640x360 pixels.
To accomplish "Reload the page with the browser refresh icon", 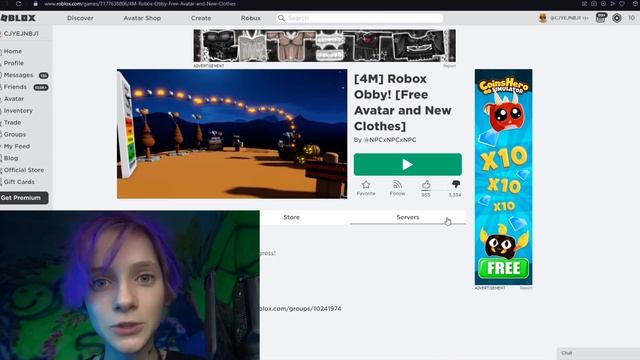I will (x=18, y=4).
